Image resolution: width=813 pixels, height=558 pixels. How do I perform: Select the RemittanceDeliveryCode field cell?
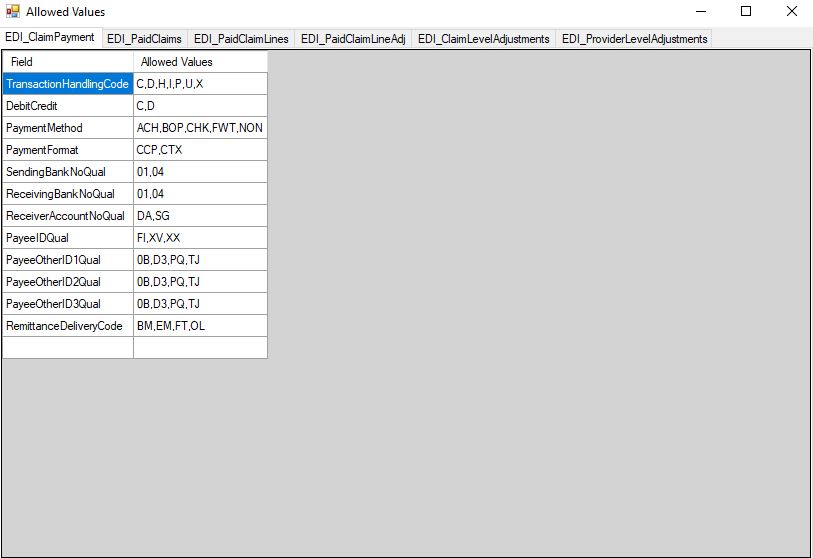click(68, 326)
